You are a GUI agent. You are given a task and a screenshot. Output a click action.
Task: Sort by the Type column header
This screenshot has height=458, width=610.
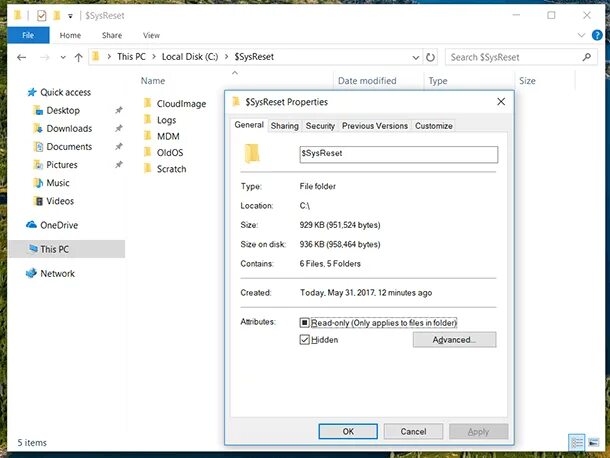pos(438,81)
